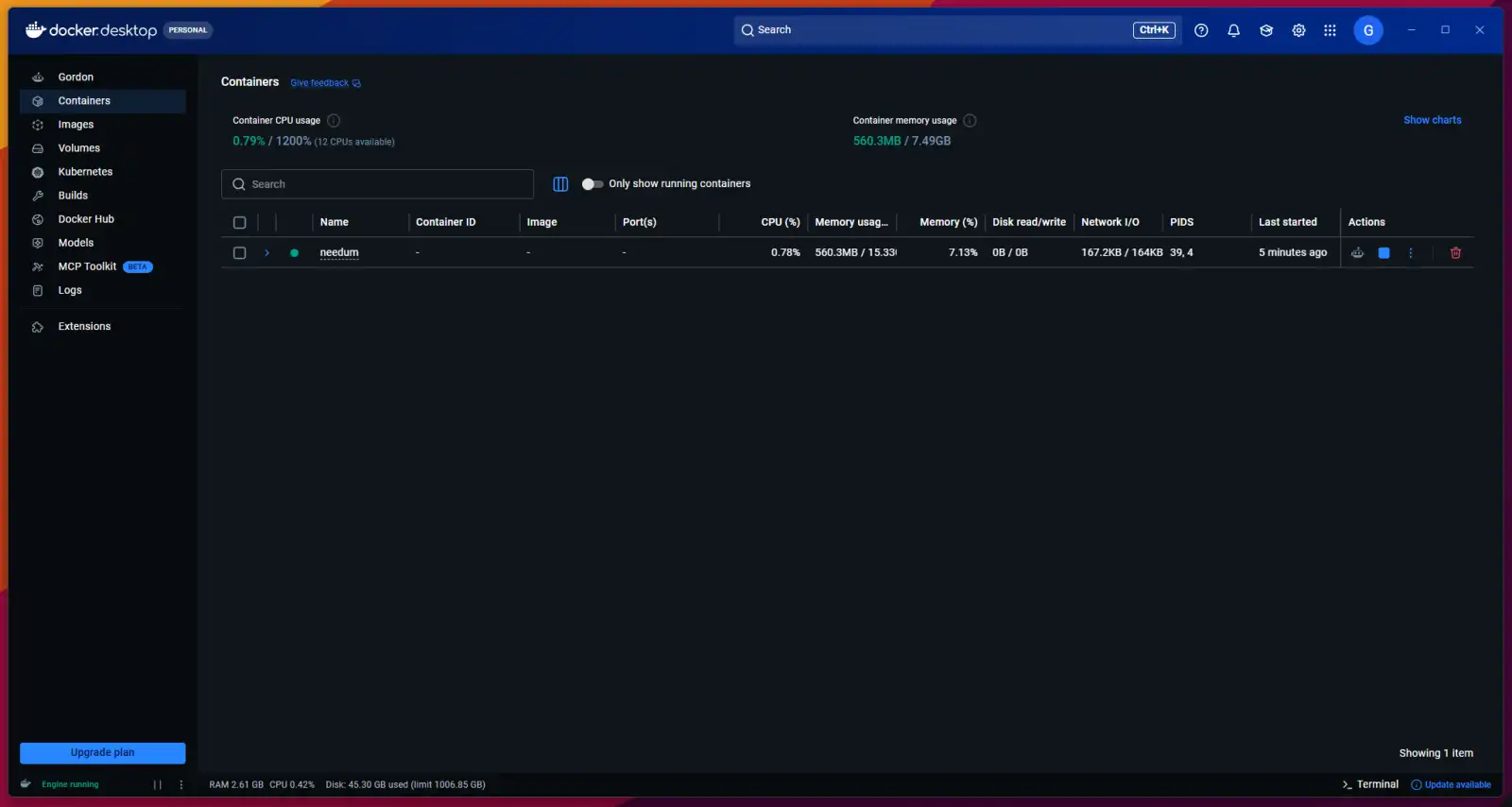Open Logs in sidebar

pyautogui.click(x=102, y=290)
